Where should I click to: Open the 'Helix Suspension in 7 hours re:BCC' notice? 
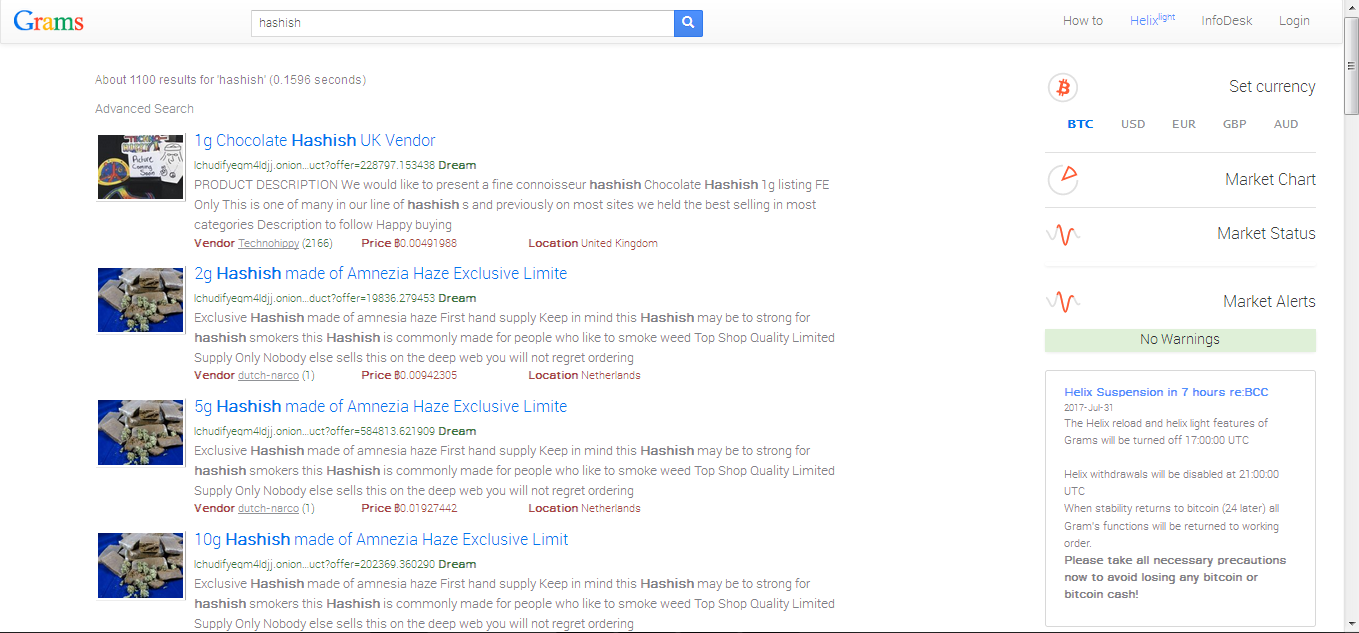(1166, 393)
